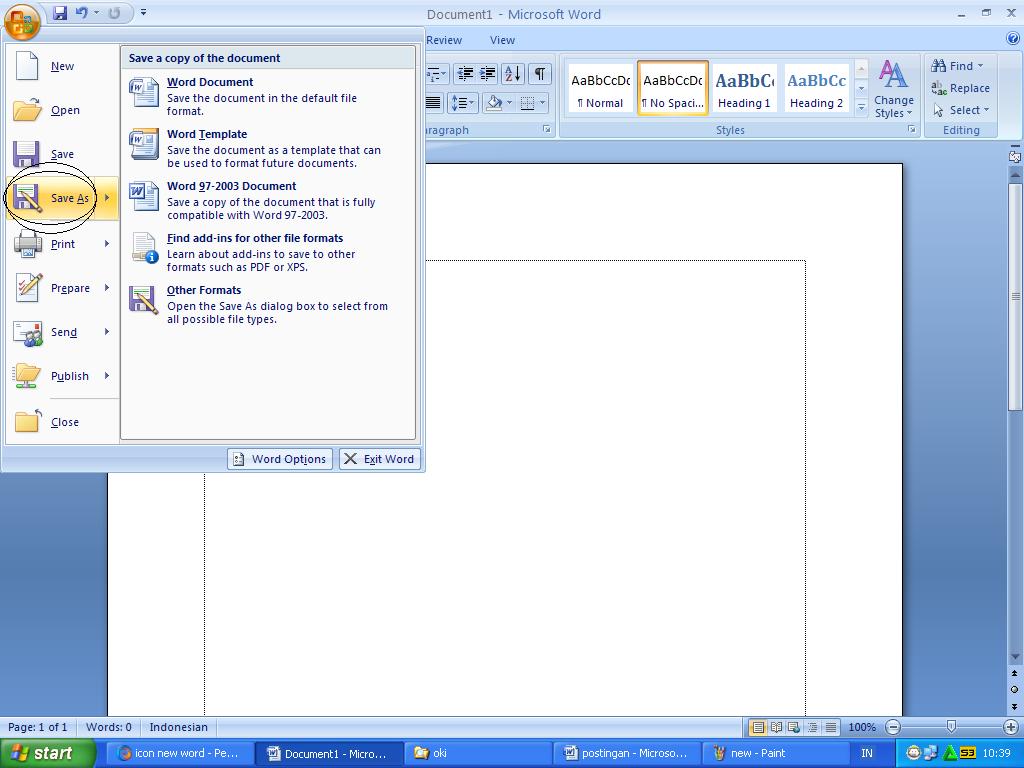Viewport: 1024px width, 768px height.
Task: Click the Sort A-Z icon
Action: pos(513,74)
